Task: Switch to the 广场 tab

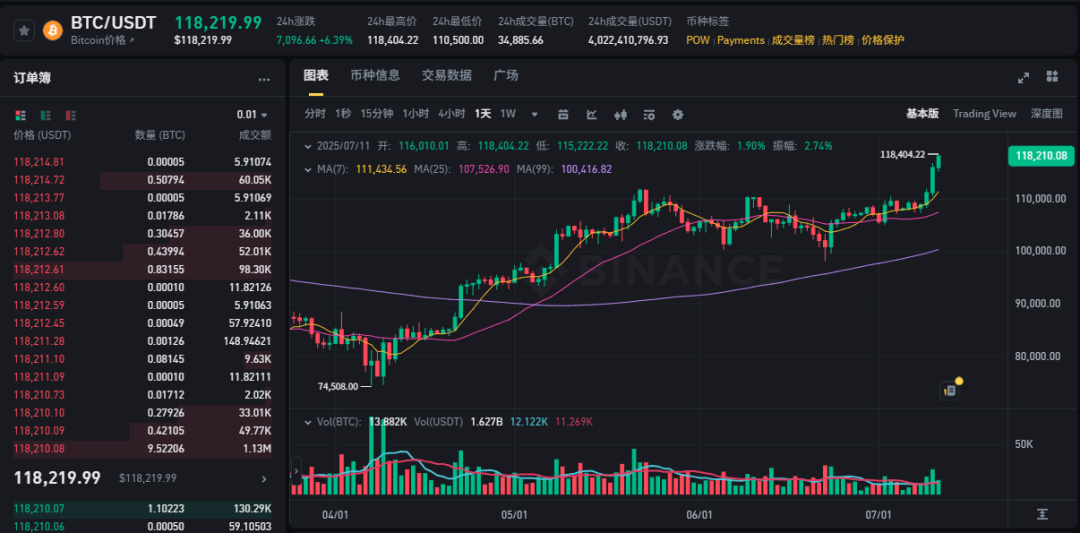Action: coord(506,76)
